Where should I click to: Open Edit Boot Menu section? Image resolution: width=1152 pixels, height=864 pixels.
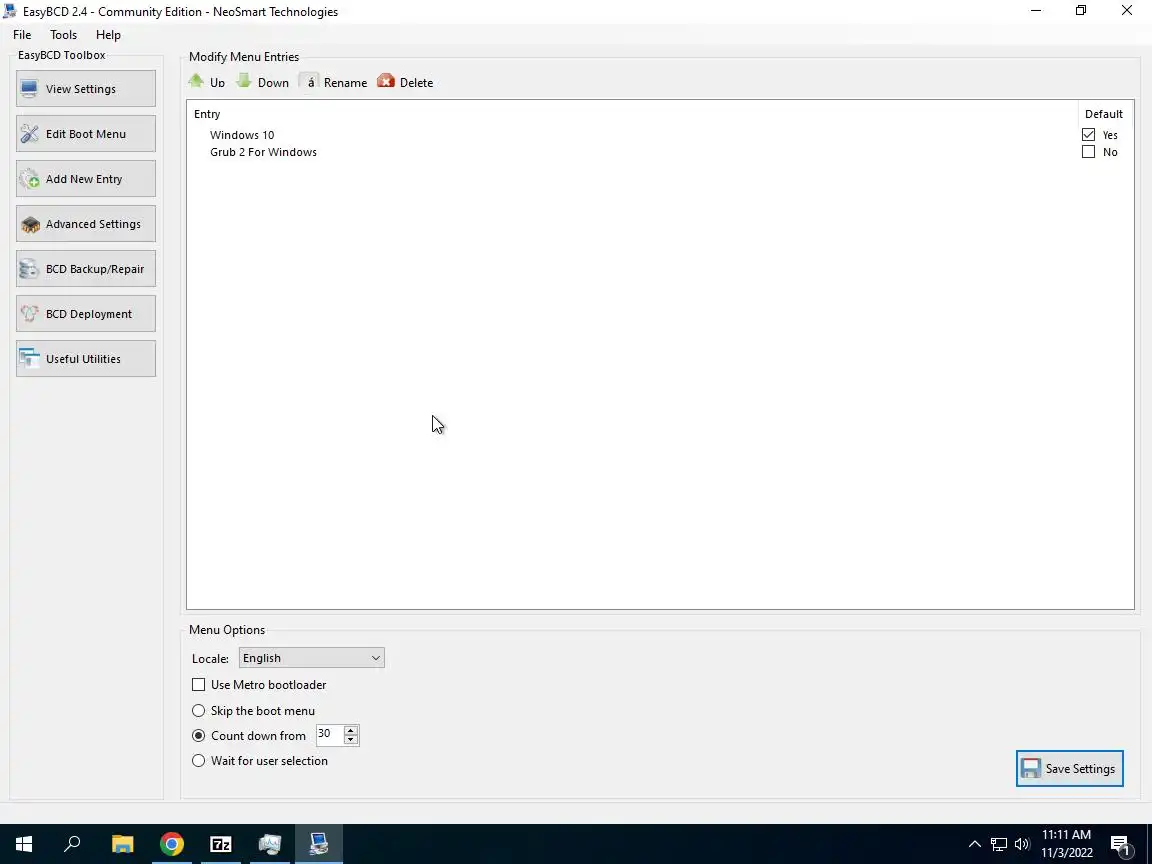point(85,134)
